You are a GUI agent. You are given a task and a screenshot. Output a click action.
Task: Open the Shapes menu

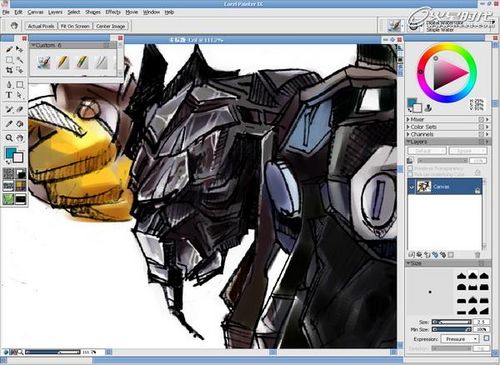click(93, 12)
